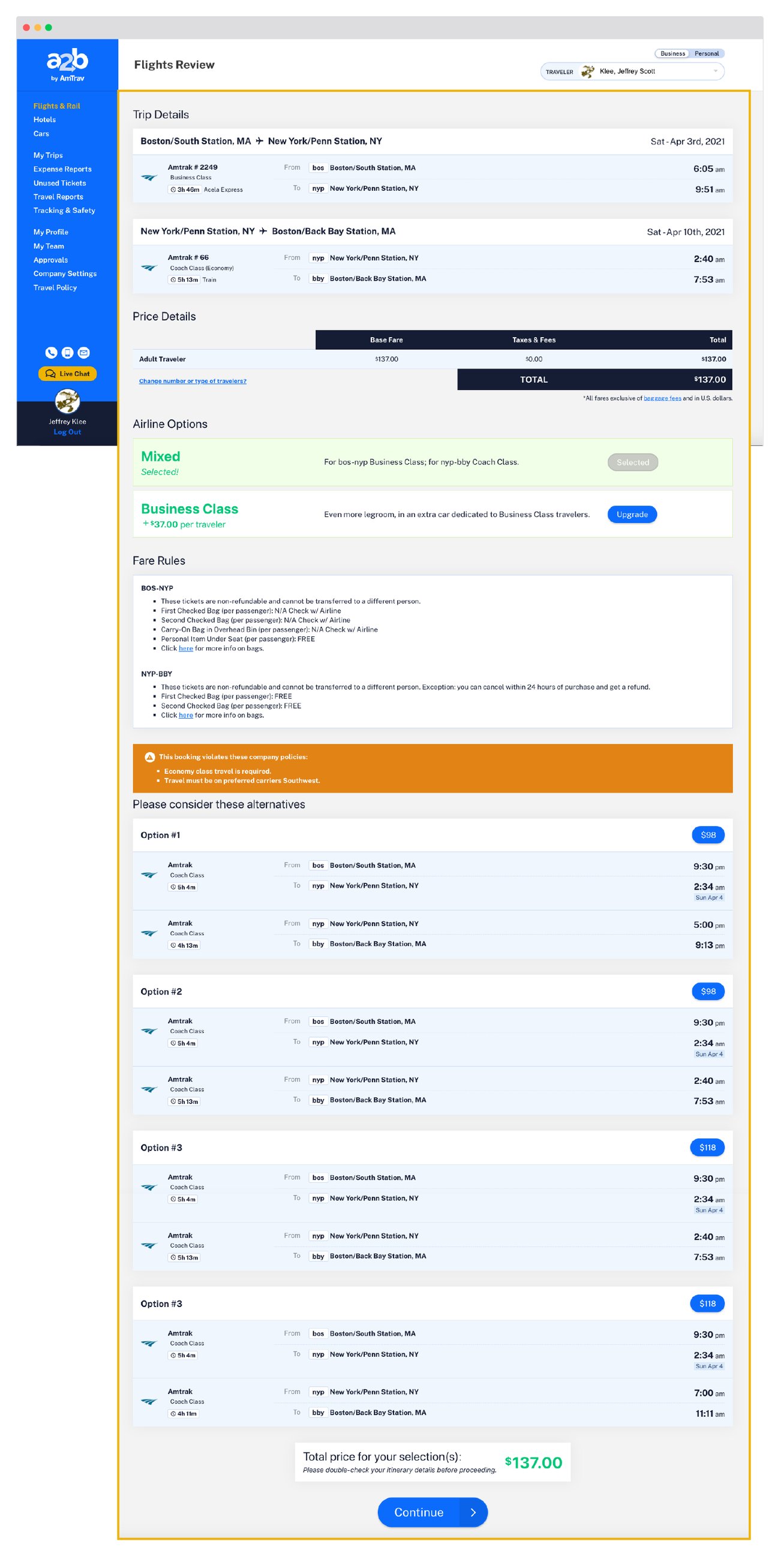The height and width of the screenshot is (1568, 781).
Task: Click the policy violation warning icon
Action: (150, 757)
